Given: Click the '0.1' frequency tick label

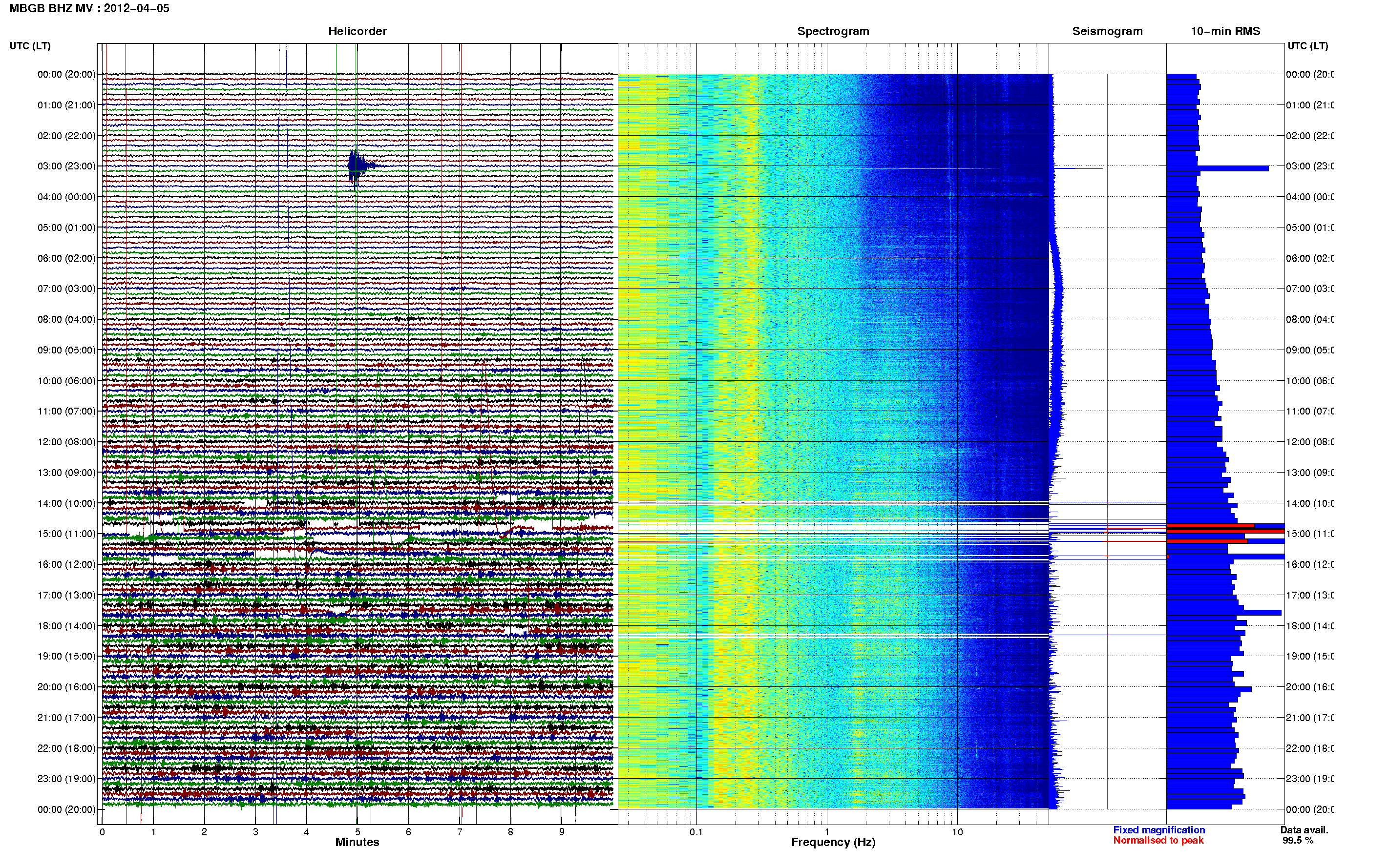Looking at the screenshot, I should point(696,832).
